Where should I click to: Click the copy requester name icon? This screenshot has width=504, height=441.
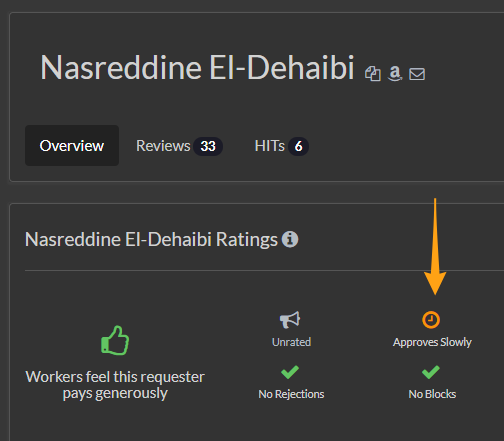373,73
